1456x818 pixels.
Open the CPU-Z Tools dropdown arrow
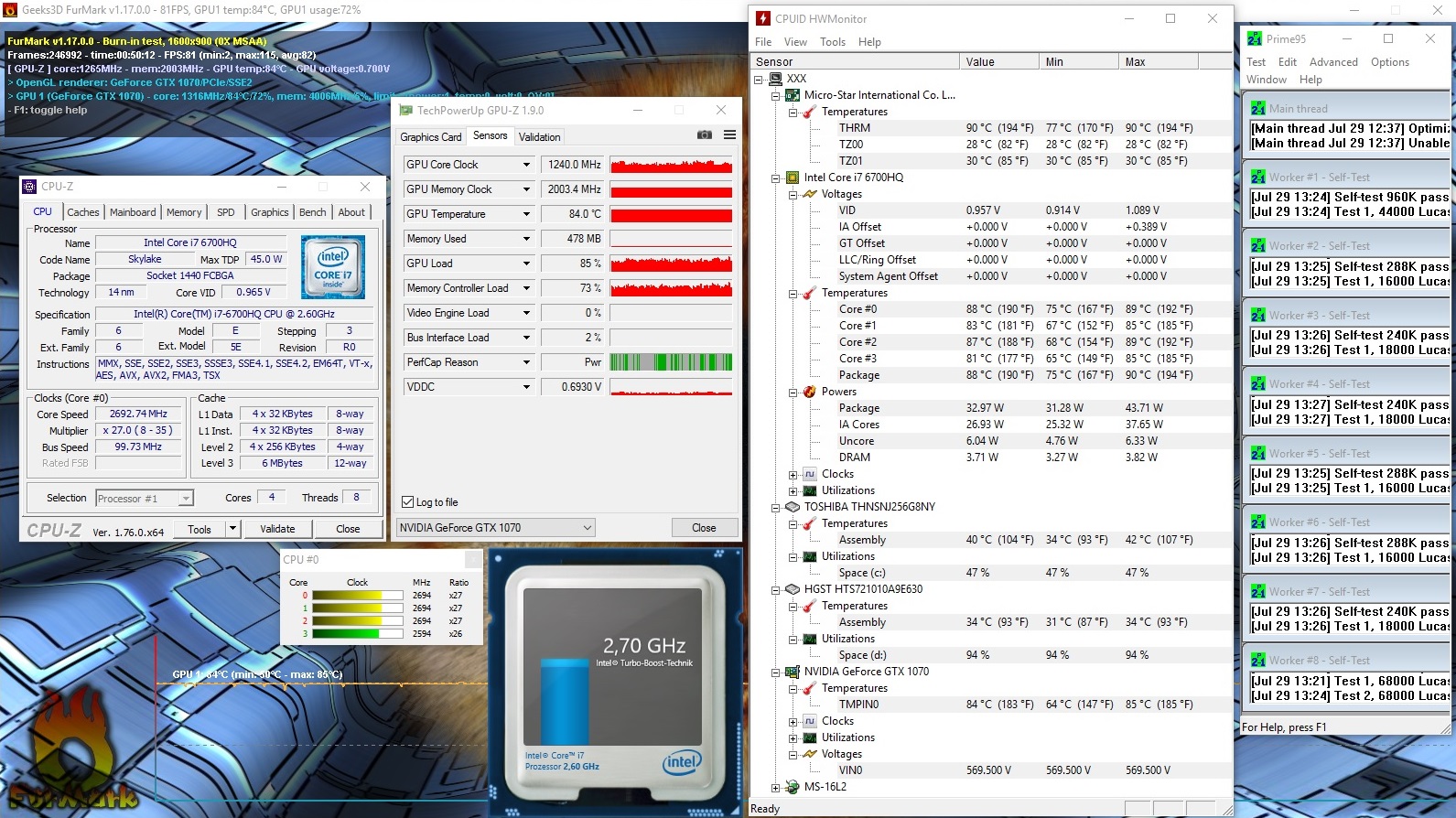[x=232, y=529]
